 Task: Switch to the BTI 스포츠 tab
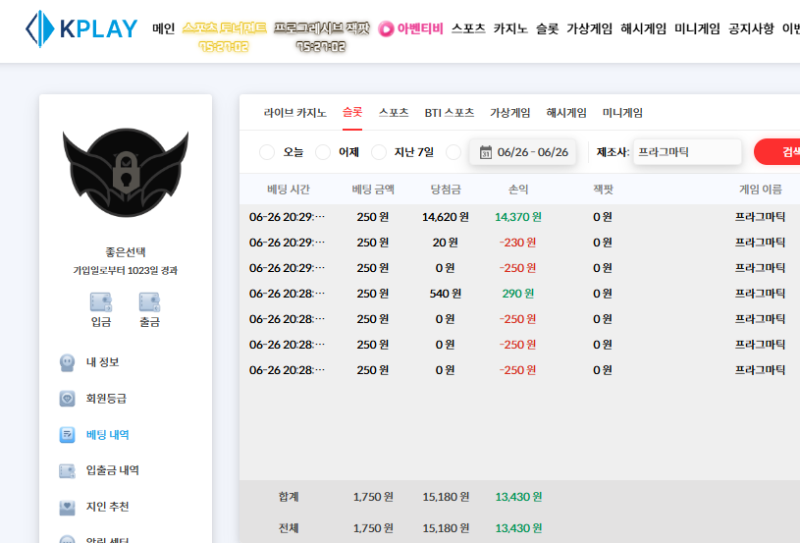[x=449, y=113]
